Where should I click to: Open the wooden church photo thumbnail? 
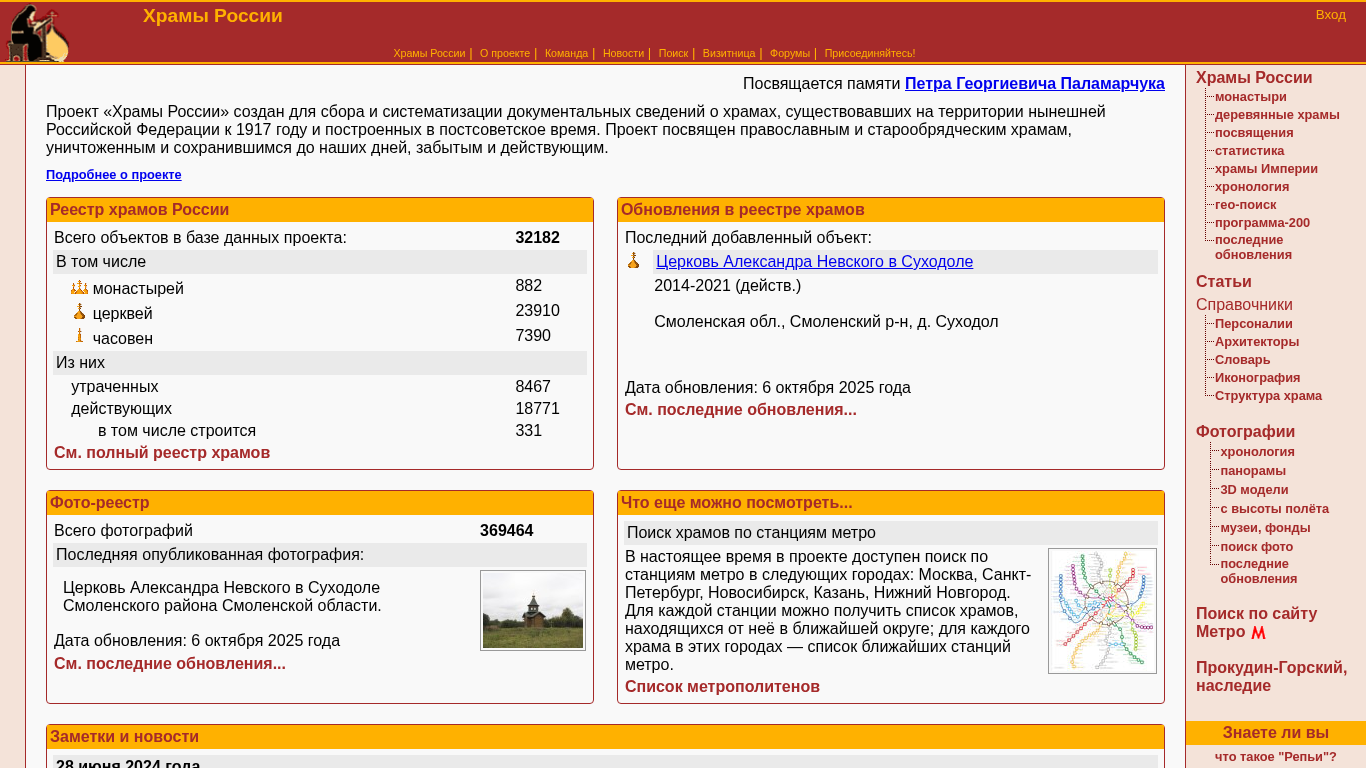[533, 610]
